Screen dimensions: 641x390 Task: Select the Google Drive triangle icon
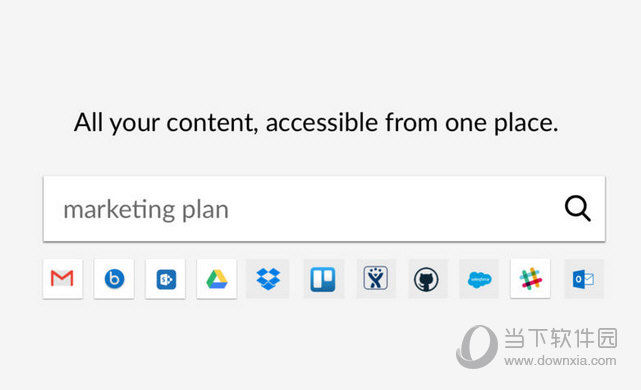(217, 279)
